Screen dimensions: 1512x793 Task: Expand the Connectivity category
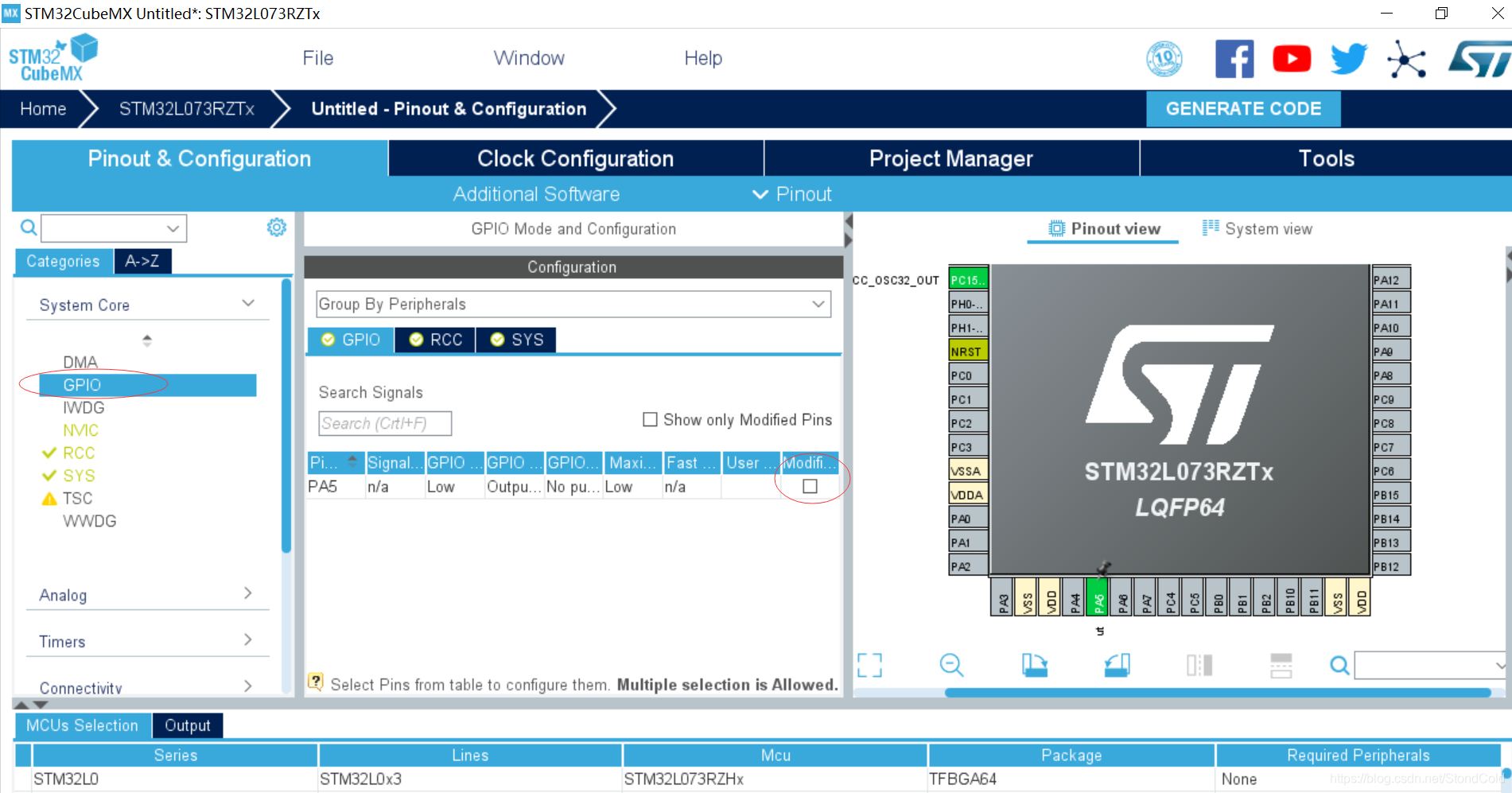pyautogui.click(x=248, y=686)
